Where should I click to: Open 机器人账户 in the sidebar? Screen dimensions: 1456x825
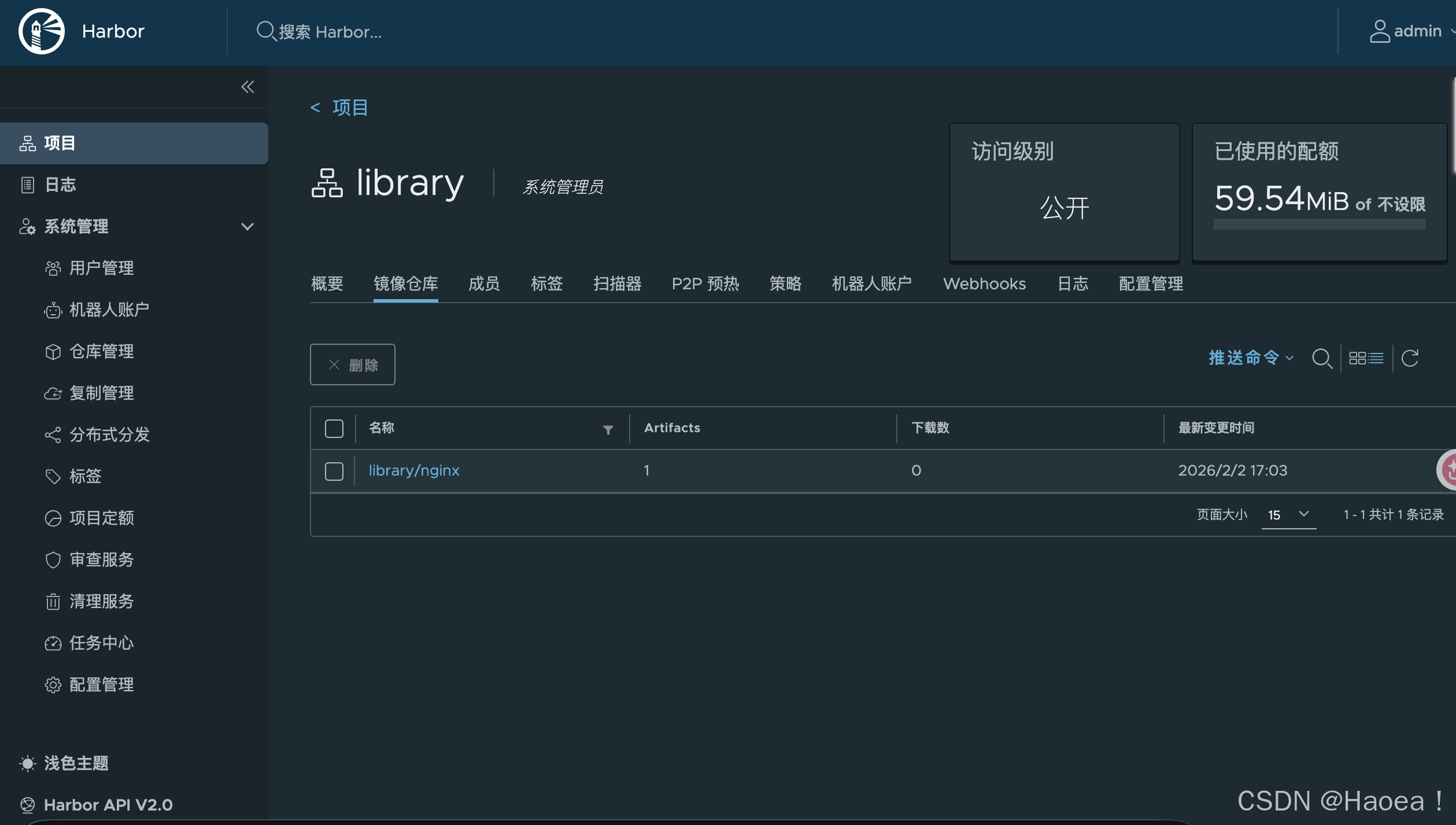click(x=109, y=310)
